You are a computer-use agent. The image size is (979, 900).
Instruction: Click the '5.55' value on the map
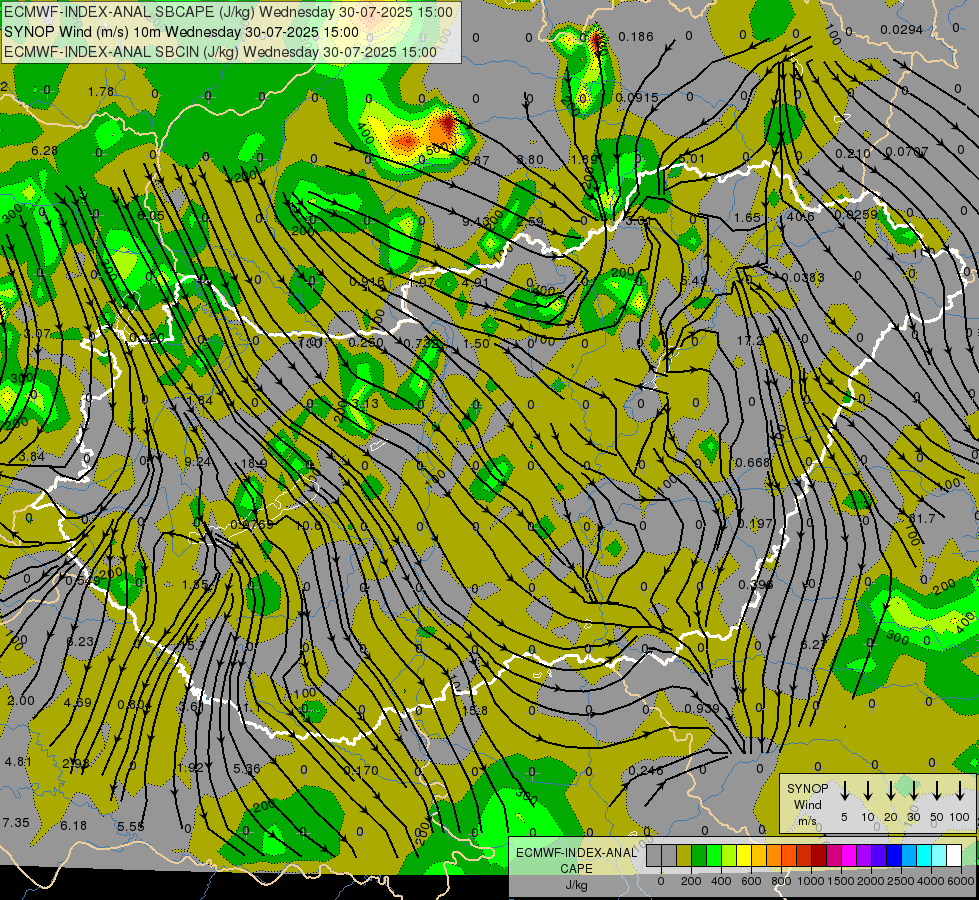point(130,826)
